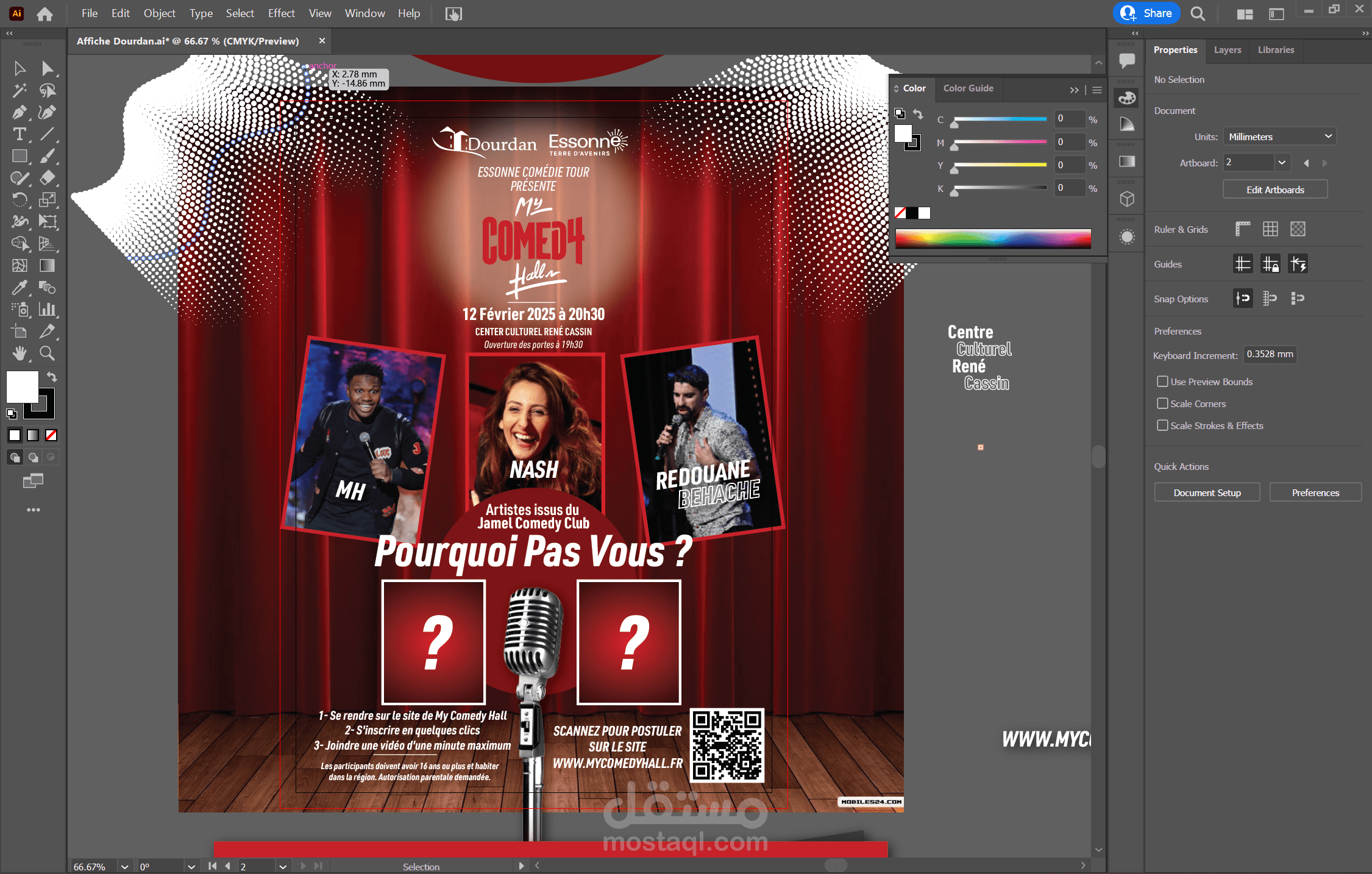Click the Cyan slider track
The image size is (1372, 874).
click(x=1000, y=119)
